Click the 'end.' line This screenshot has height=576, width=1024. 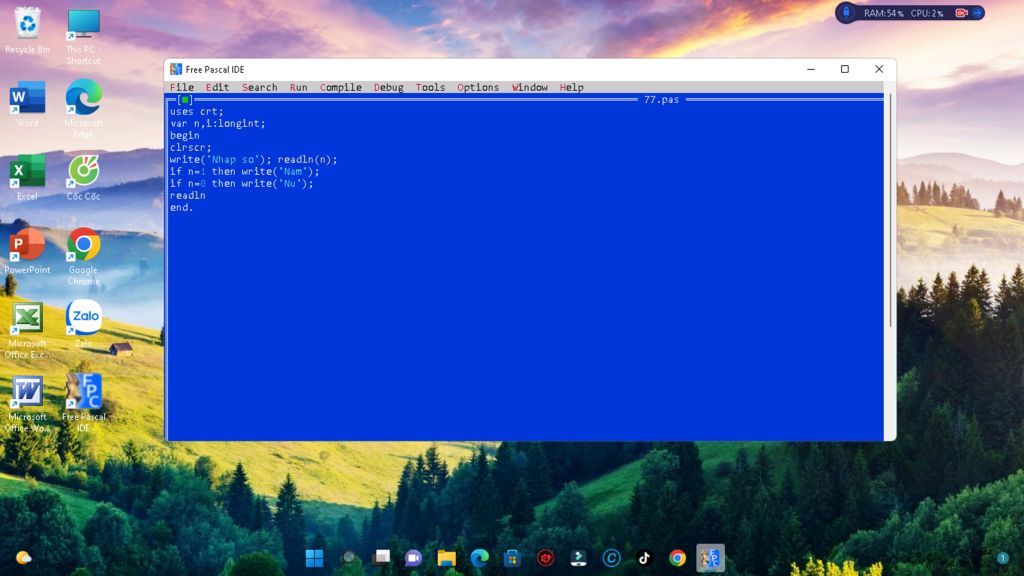point(182,207)
